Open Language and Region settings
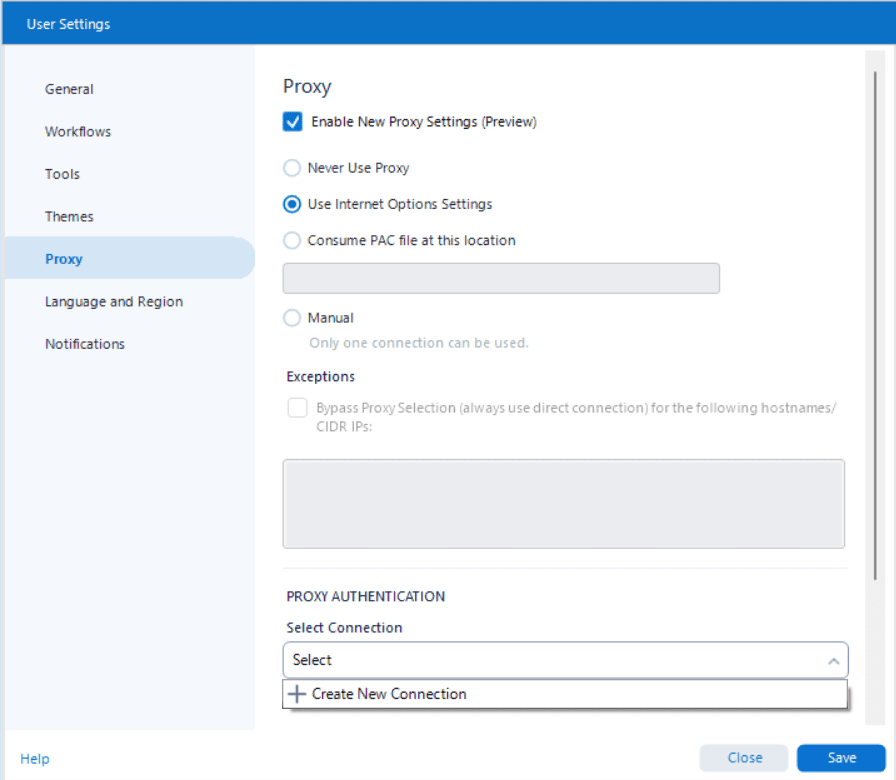 coord(114,302)
